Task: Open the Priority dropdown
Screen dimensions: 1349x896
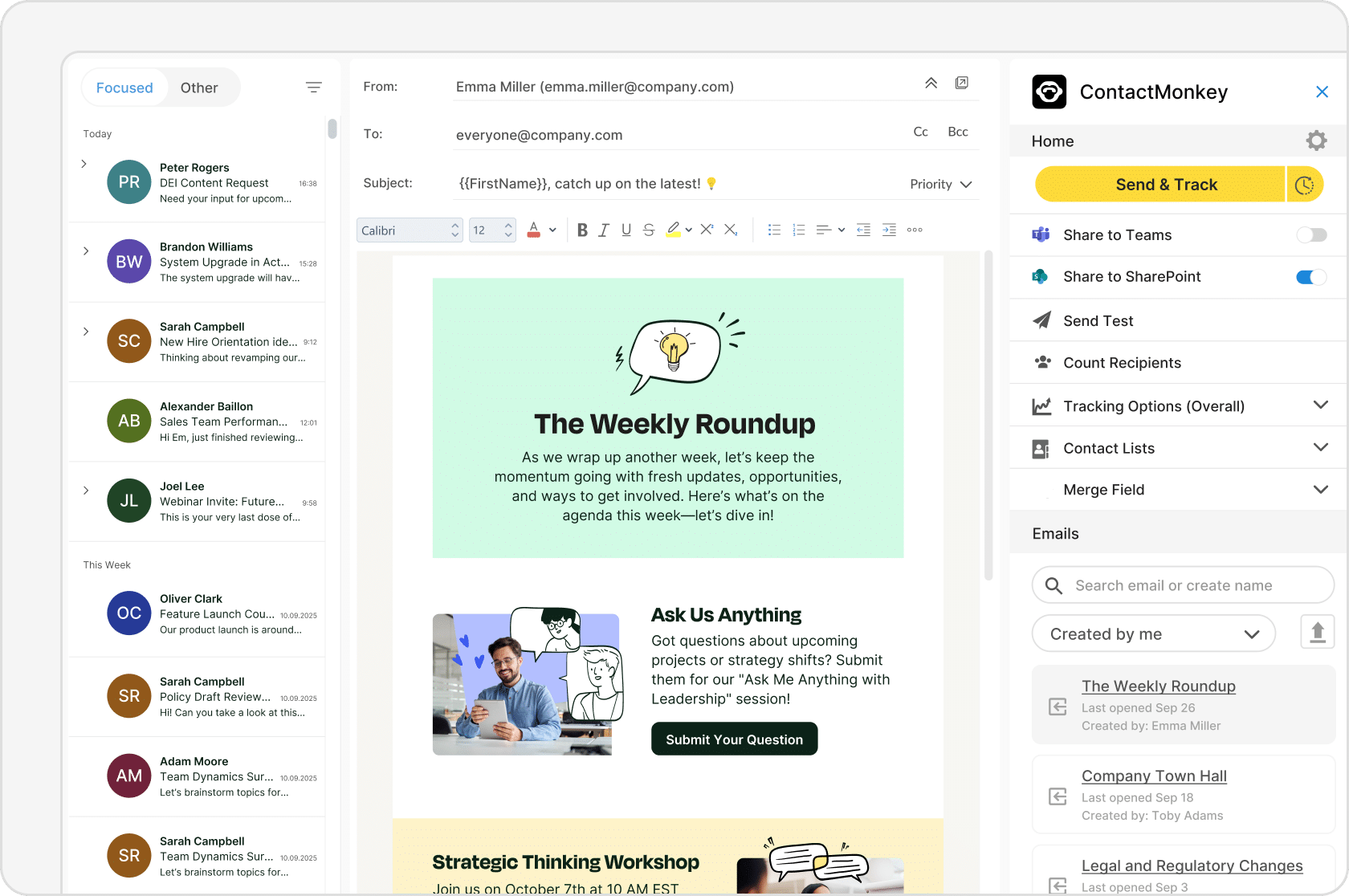Action: coord(940,185)
